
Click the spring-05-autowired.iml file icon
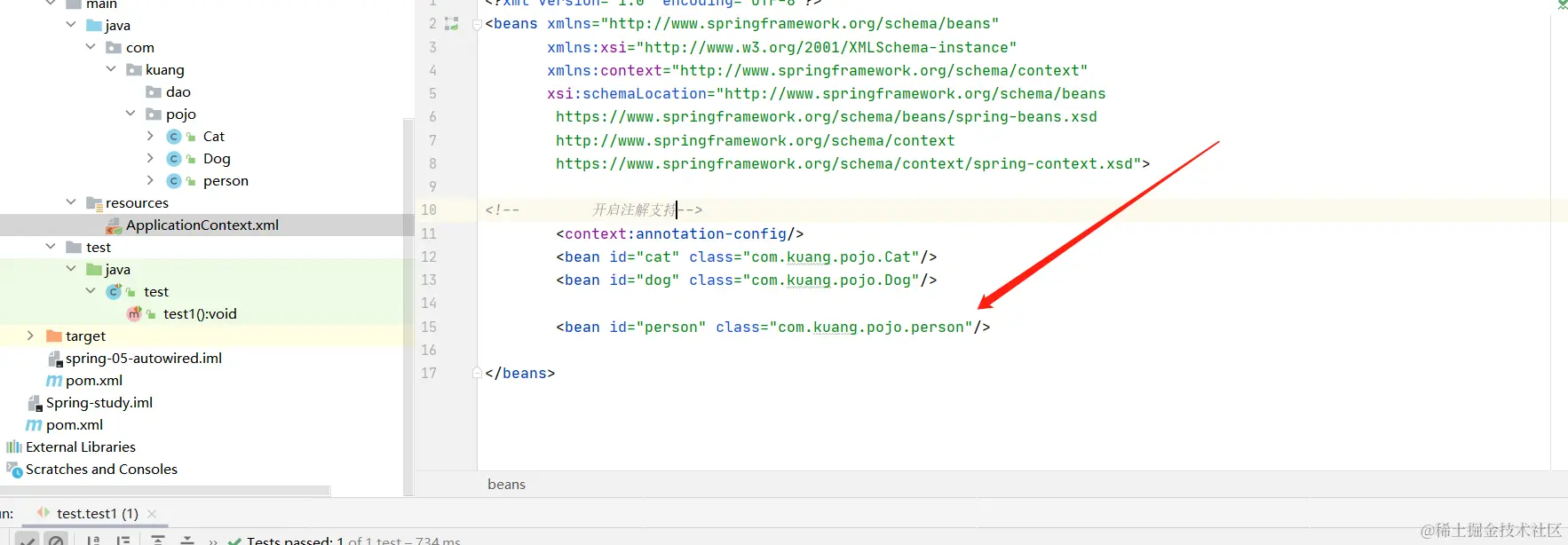(55, 359)
